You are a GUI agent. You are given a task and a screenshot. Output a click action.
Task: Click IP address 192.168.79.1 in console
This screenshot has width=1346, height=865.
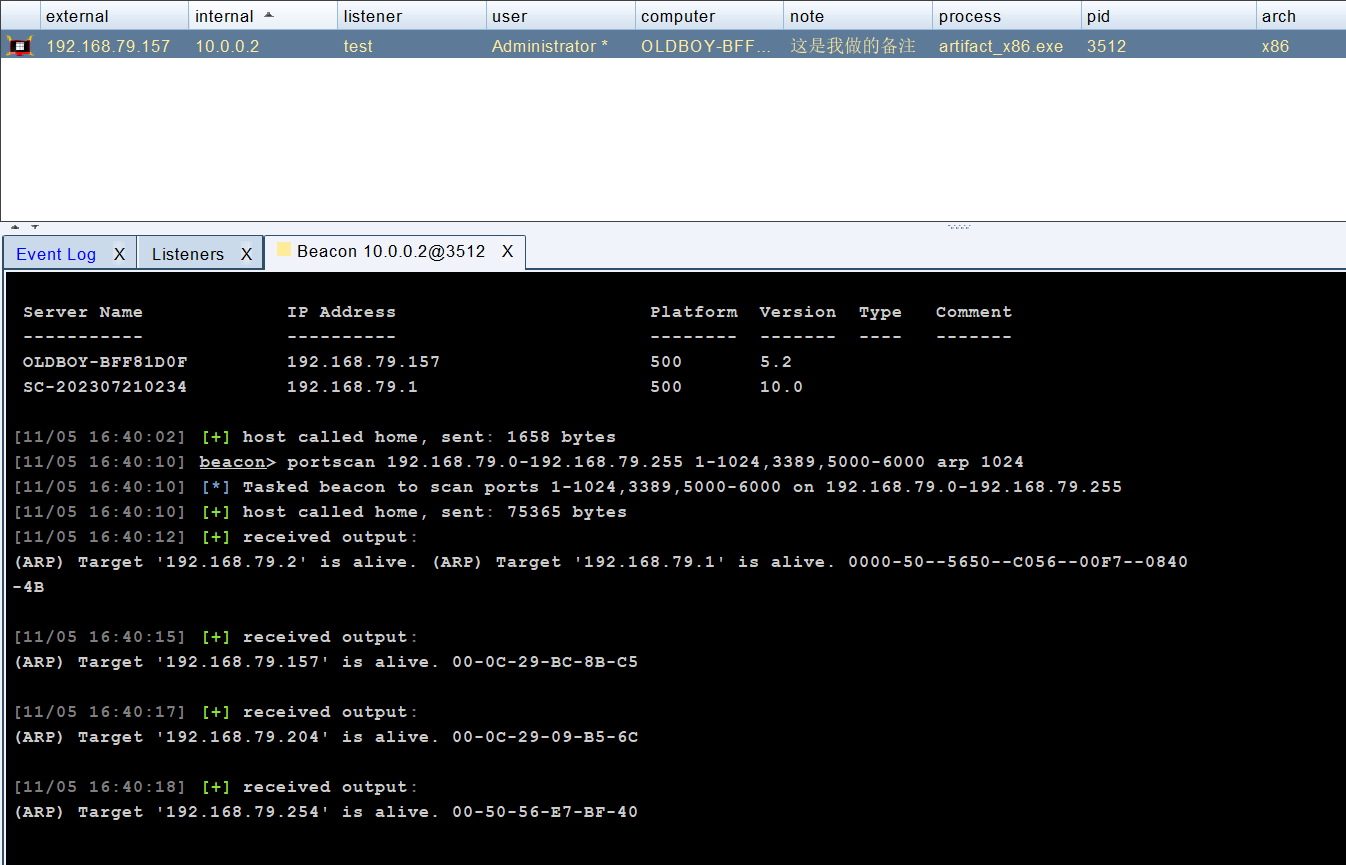tap(352, 387)
